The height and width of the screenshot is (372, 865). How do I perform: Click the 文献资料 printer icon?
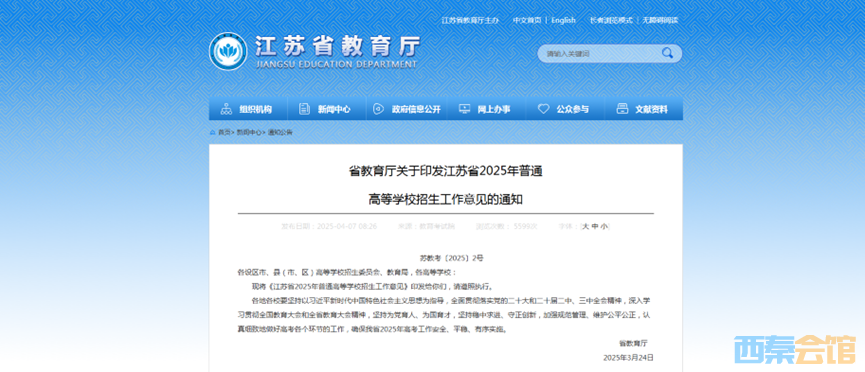[x=622, y=109]
